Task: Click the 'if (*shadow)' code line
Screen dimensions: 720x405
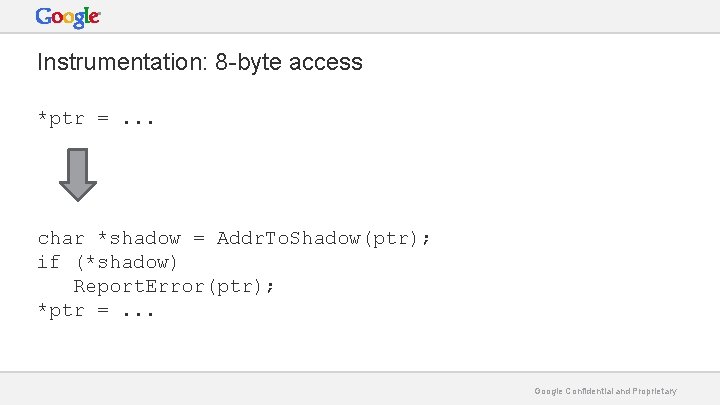Action: click(x=108, y=262)
